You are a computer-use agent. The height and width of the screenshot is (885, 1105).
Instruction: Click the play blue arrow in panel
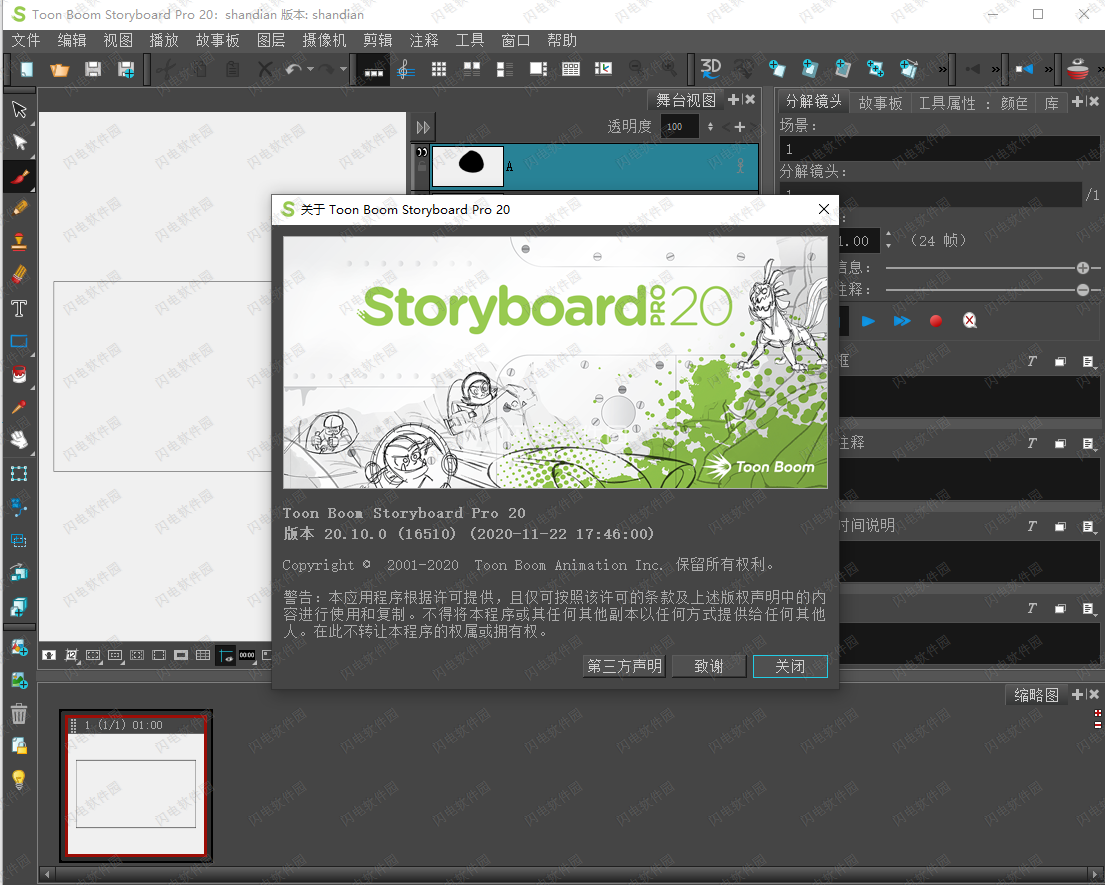tap(868, 321)
